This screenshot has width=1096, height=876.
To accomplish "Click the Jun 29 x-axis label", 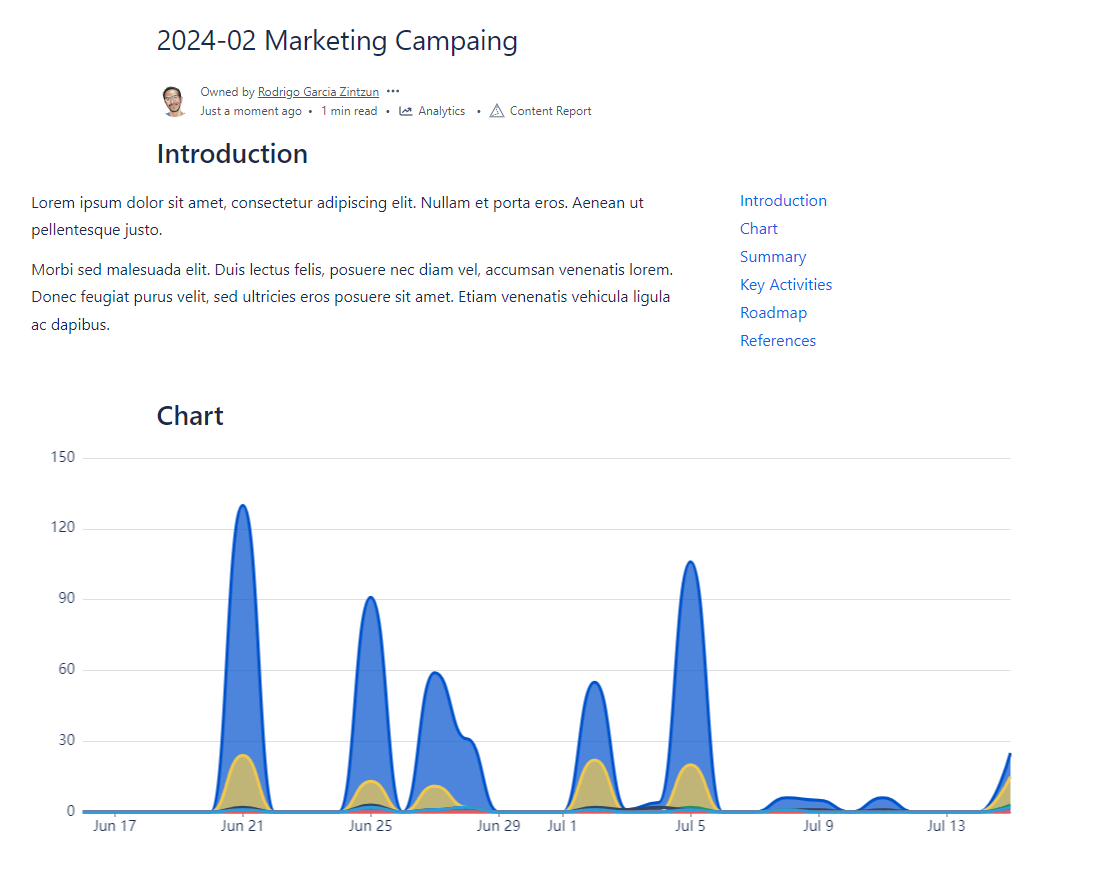I will click(x=498, y=826).
